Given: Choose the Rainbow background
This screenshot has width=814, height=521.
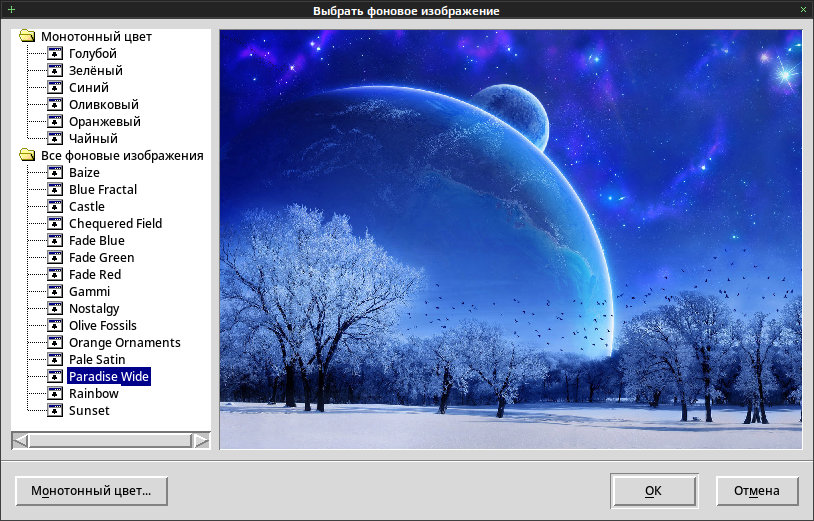Looking at the screenshot, I should pyautogui.click(x=94, y=393).
